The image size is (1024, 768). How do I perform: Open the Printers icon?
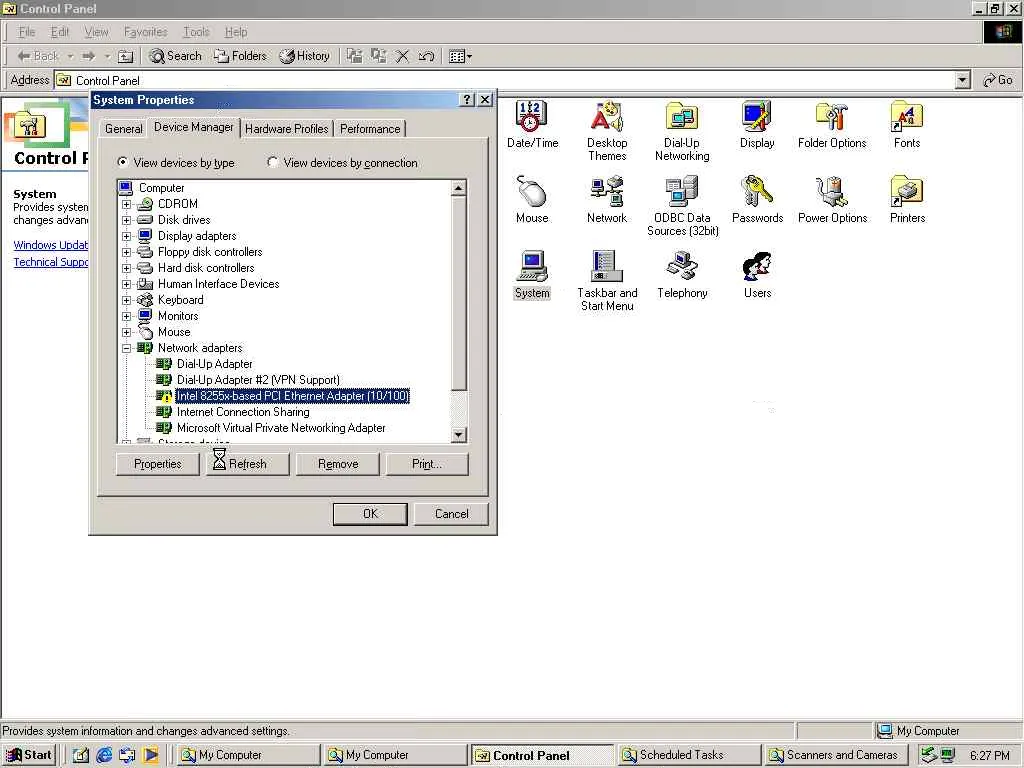907,200
